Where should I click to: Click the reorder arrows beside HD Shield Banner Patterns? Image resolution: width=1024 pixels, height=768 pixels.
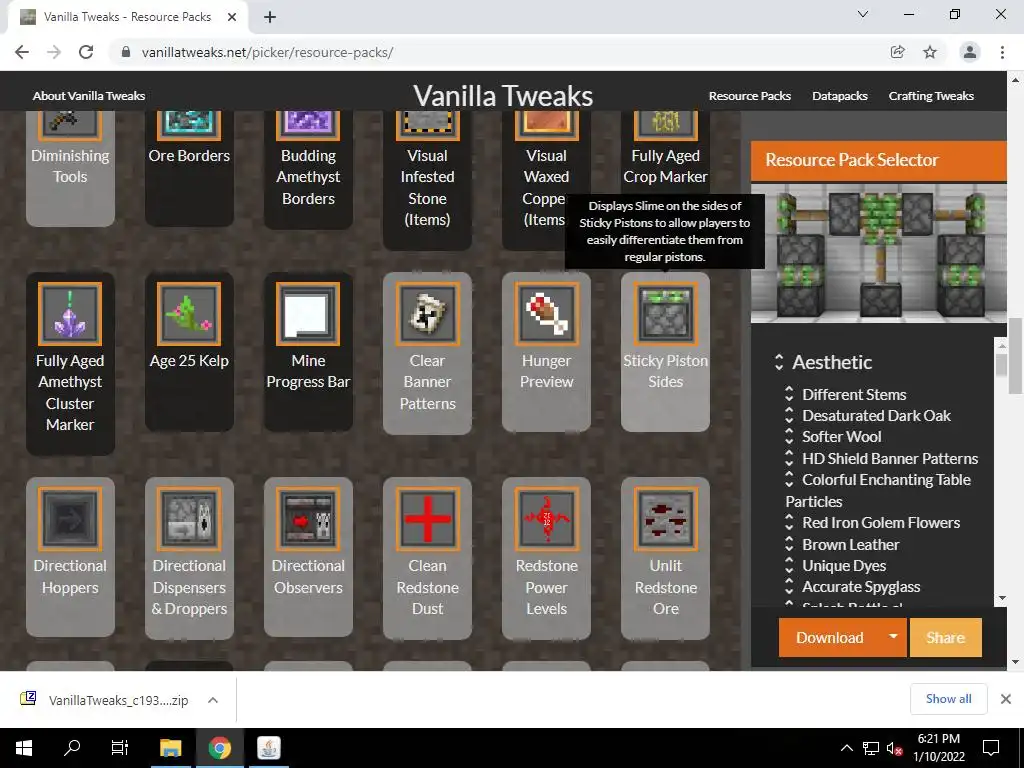coord(789,458)
